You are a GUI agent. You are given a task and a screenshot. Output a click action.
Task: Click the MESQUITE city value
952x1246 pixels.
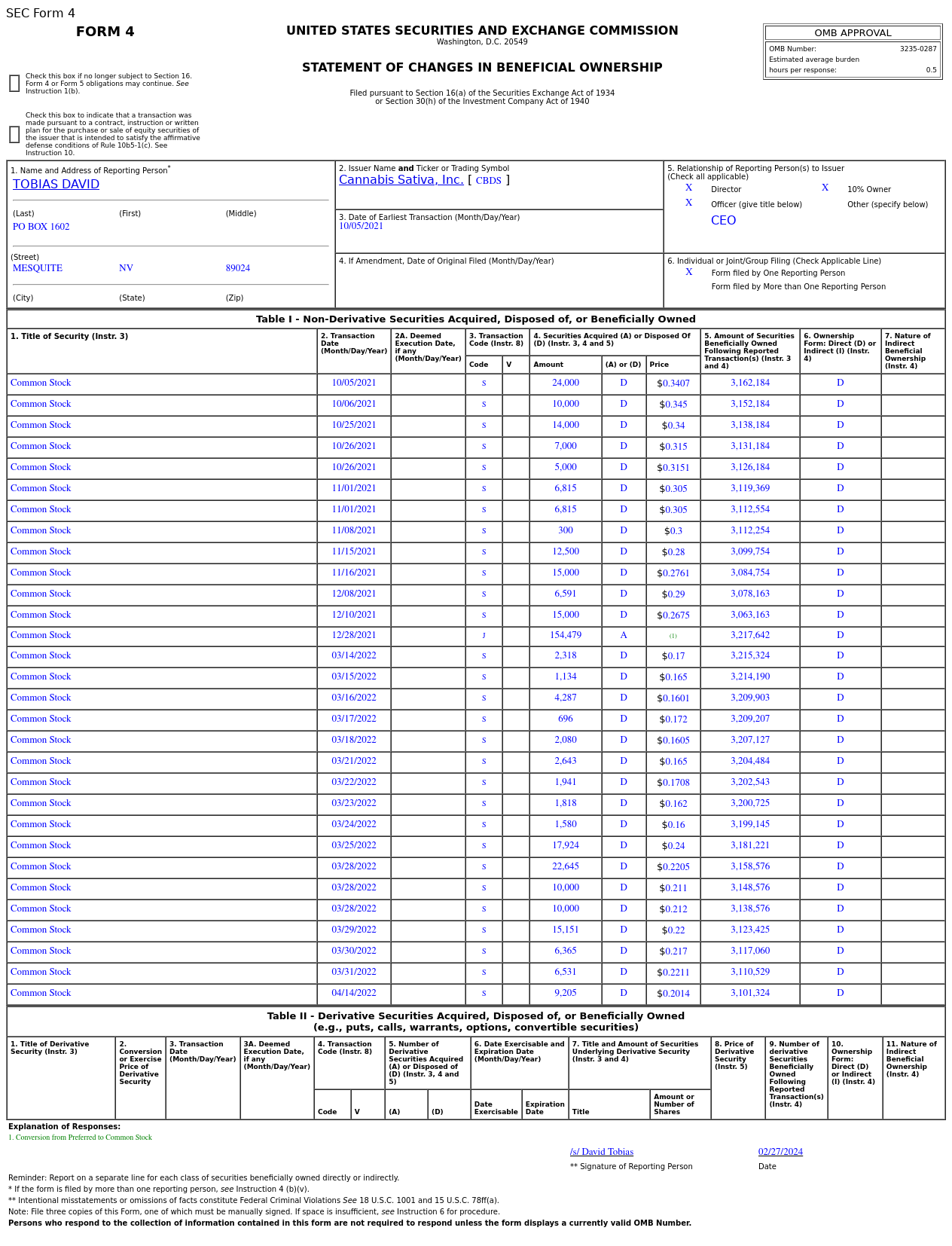tap(38, 268)
